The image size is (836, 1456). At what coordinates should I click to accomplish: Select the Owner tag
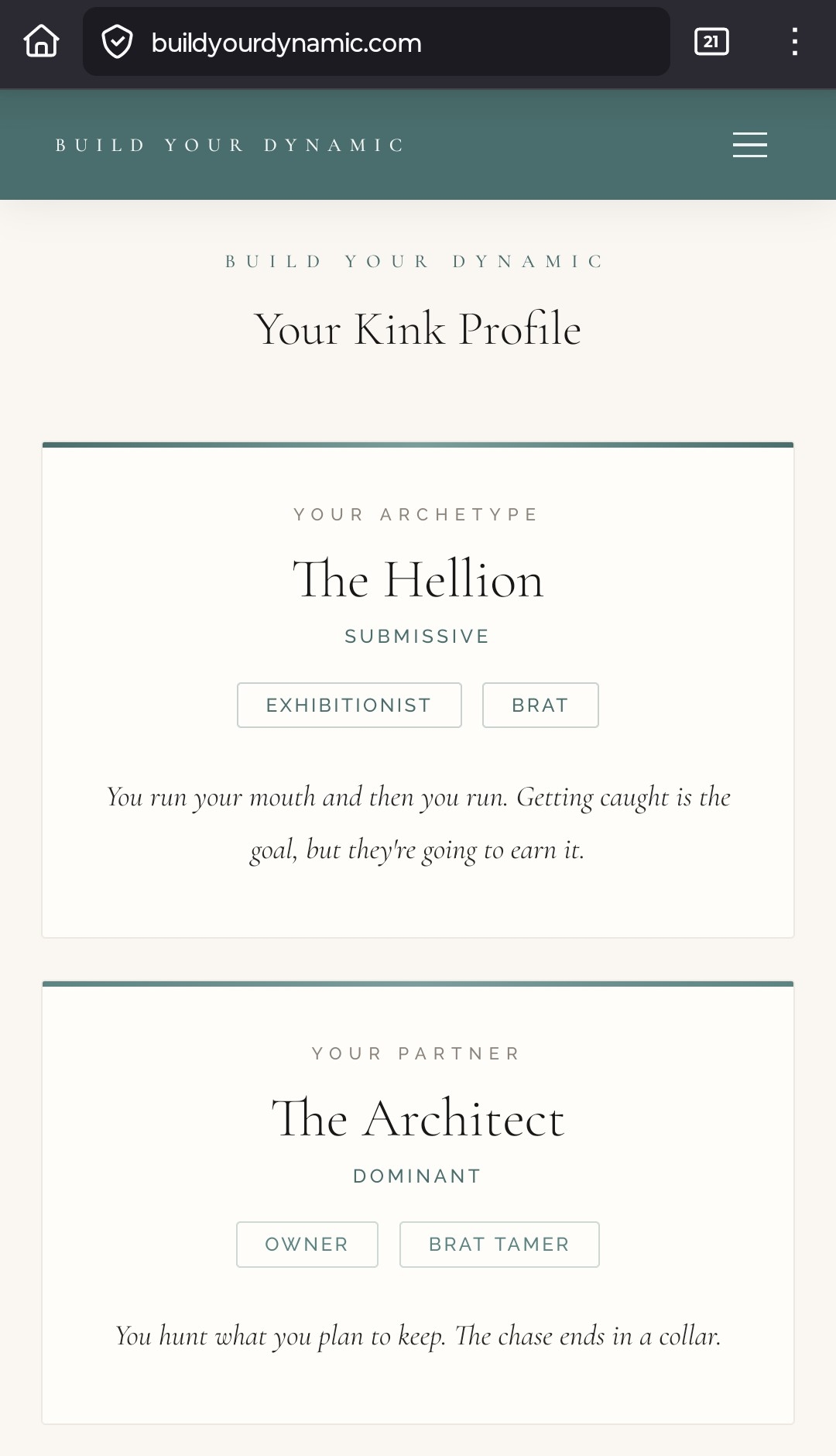(x=307, y=1244)
